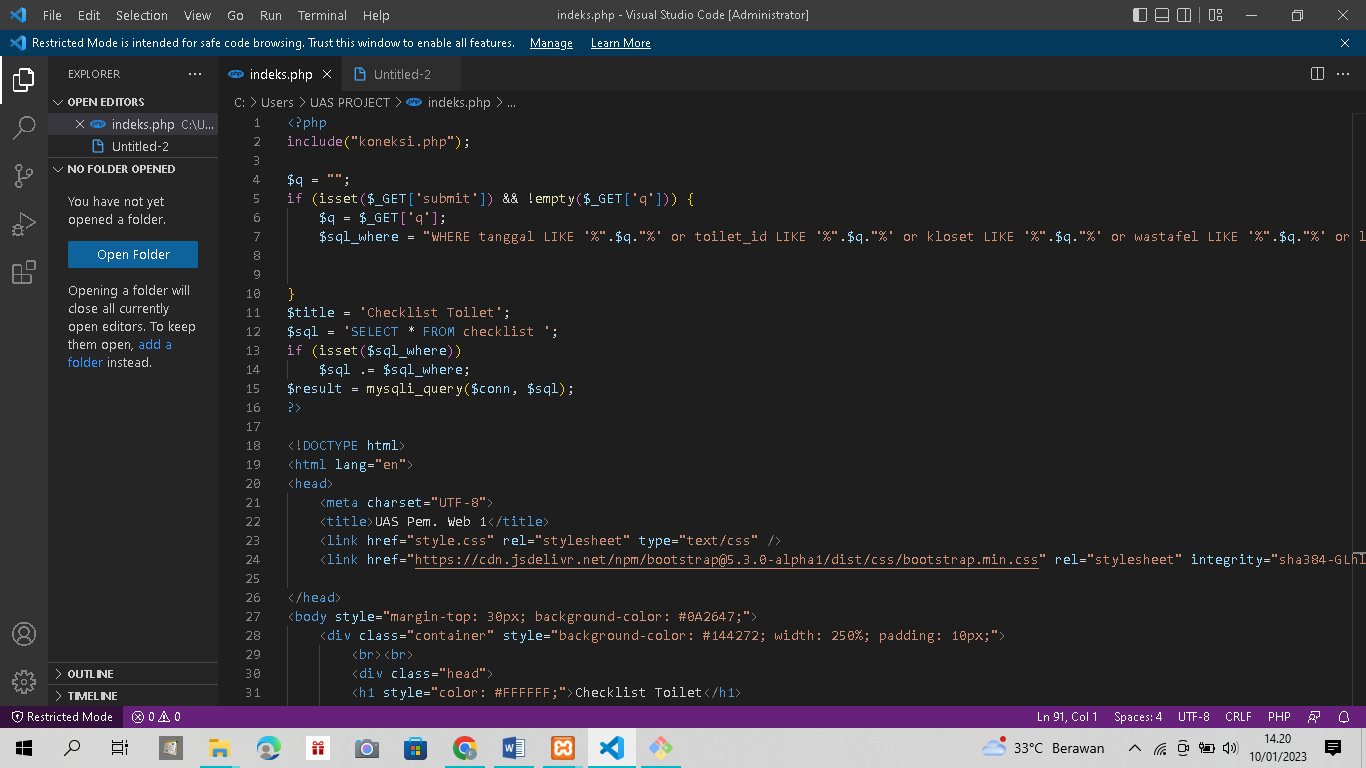Open the Terminal menu
The height and width of the screenshot is (768, 1366).
pos(321,15)
